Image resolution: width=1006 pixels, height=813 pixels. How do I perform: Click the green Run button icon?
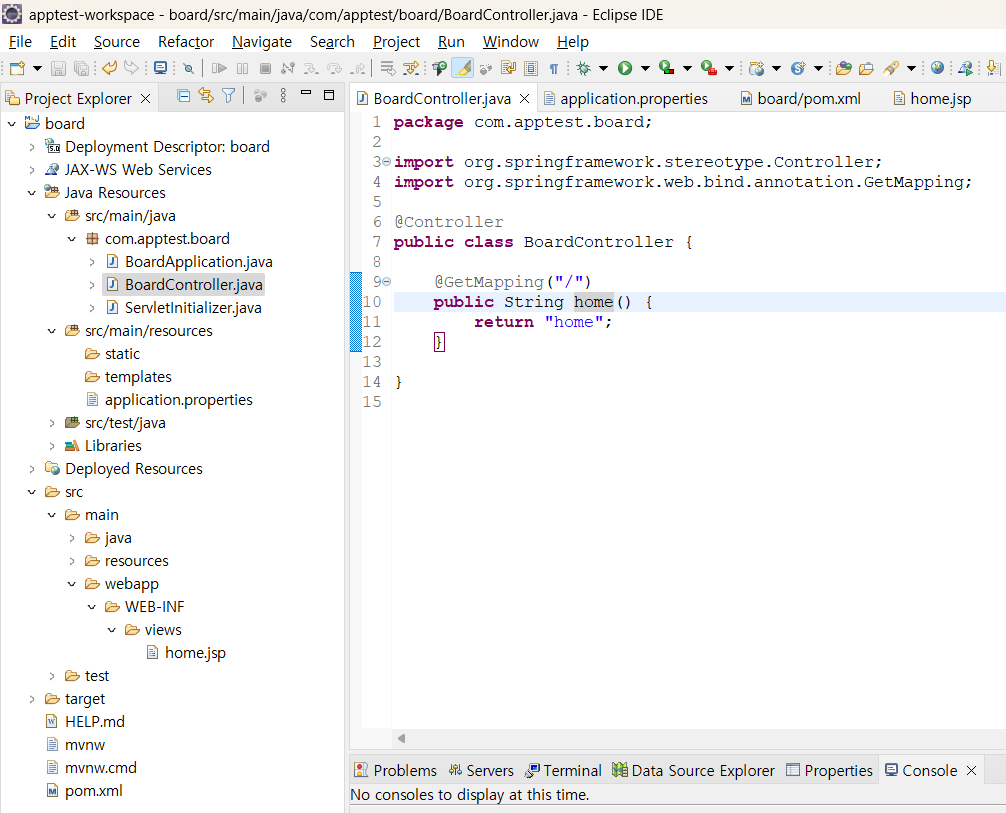click(x=625, y=68)
